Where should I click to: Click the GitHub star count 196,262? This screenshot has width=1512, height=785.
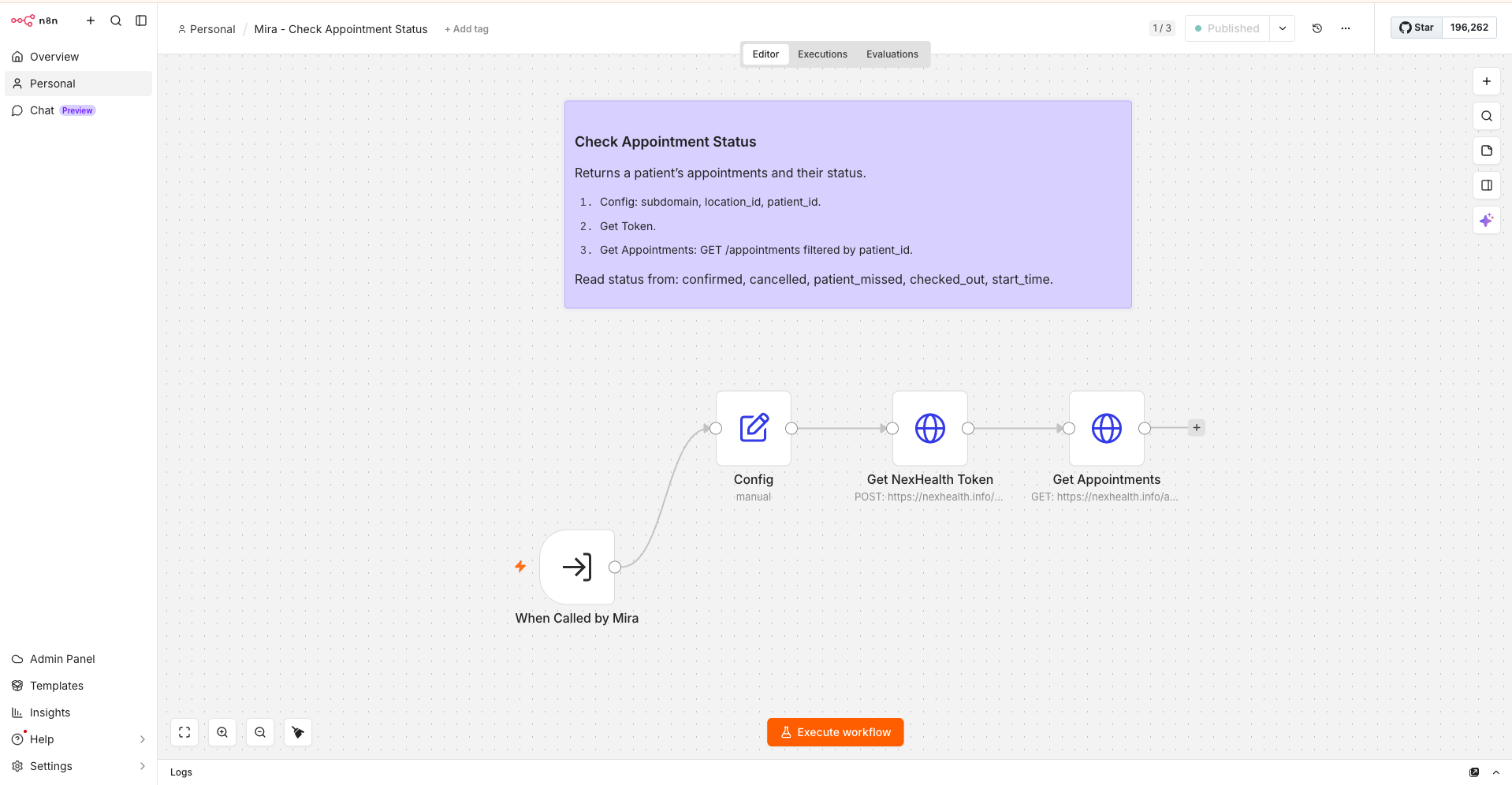tap(1469, 28)
